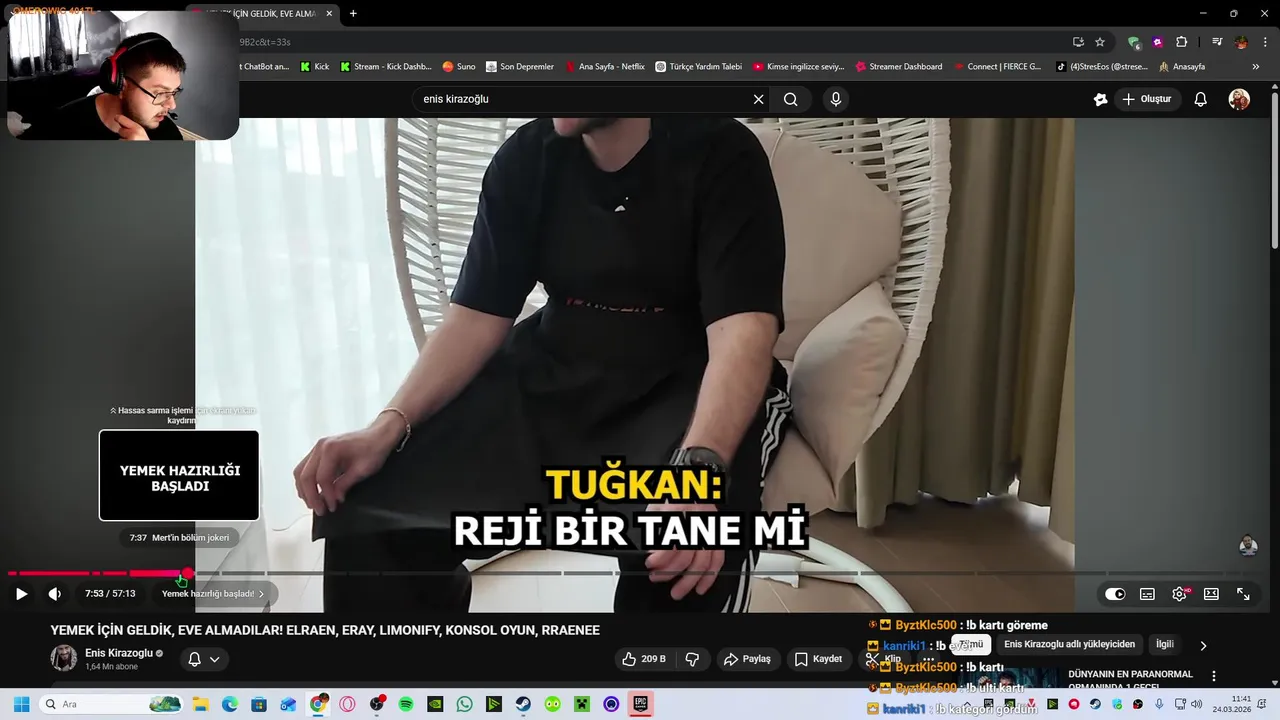Open the Oluştur create button
This screenshot has height=720, width=1280.
[x=1146, y=99]
